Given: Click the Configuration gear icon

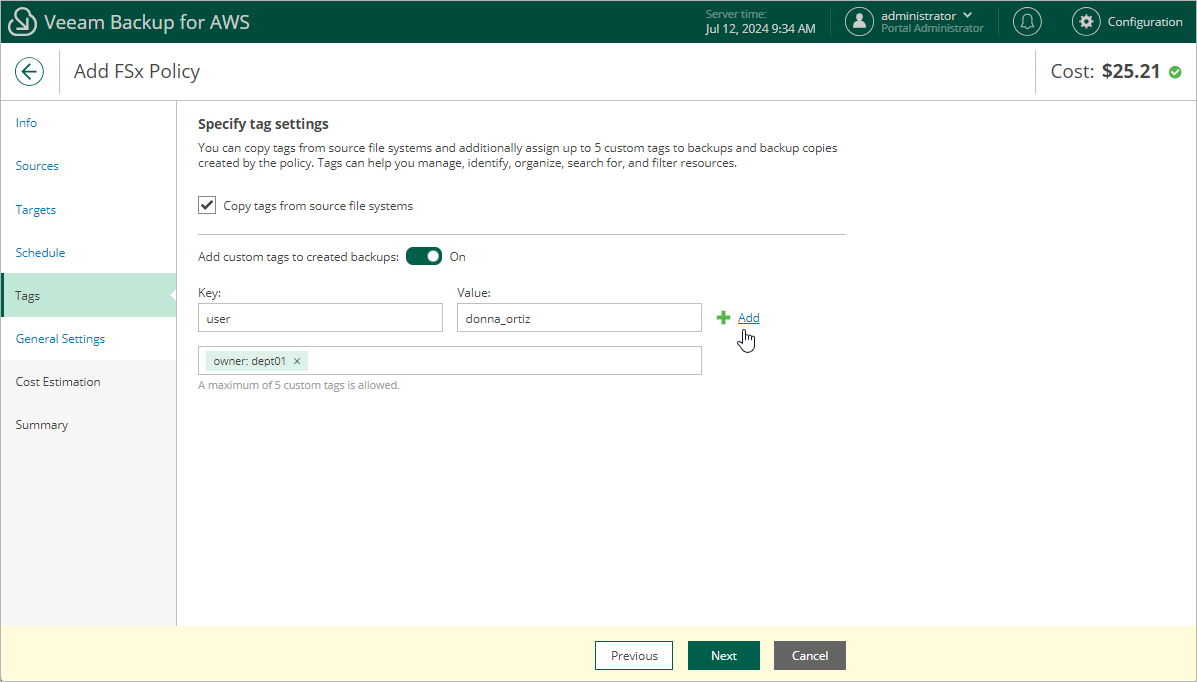Looking at the screenshot, I should tap(1086, 21).
